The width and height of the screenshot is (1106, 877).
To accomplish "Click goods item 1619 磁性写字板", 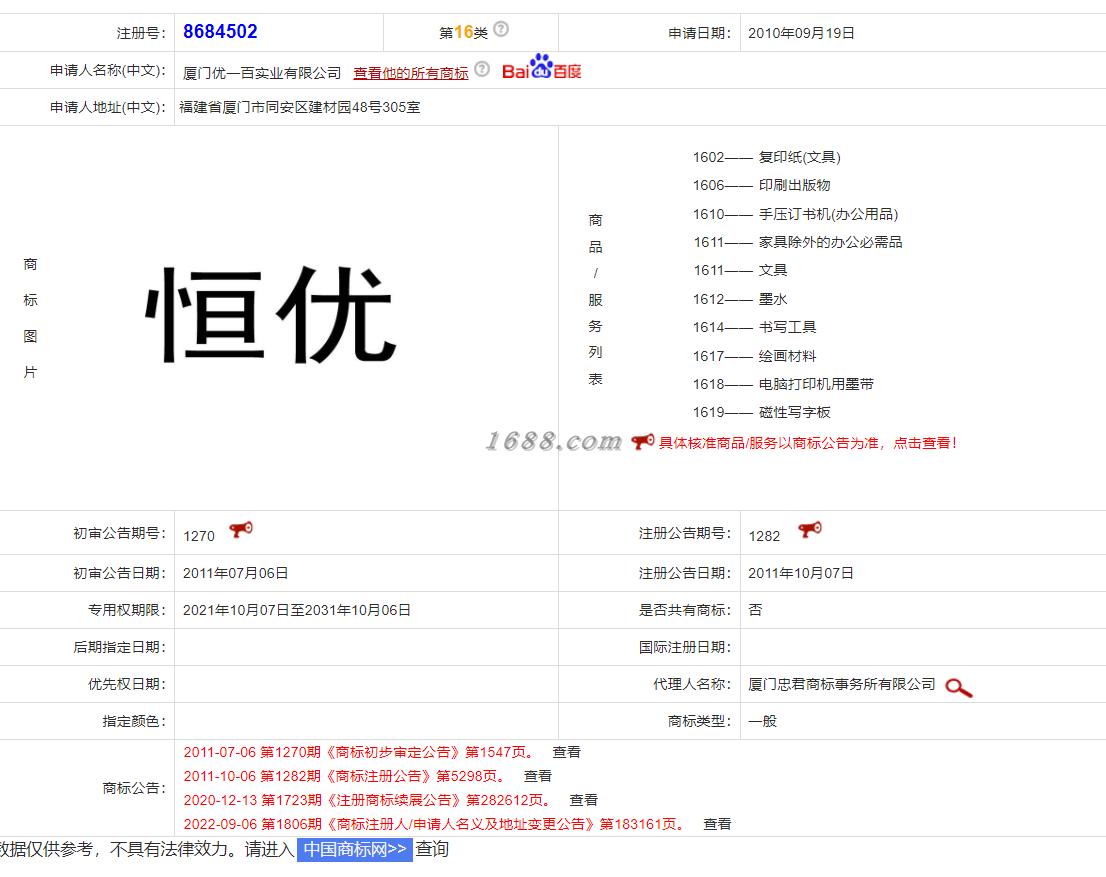I will [x=762, y=412].
